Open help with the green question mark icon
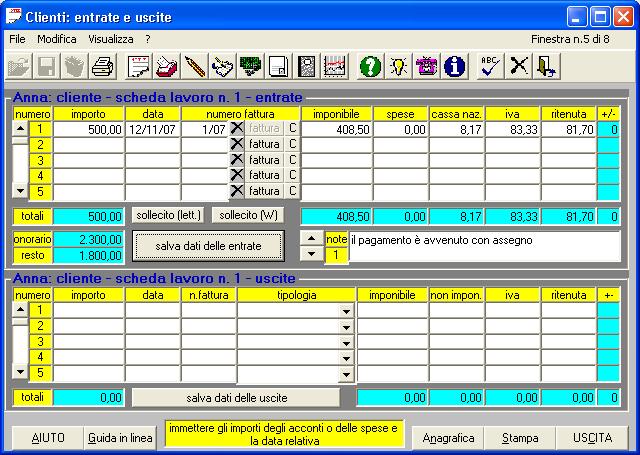 coord(370,67)
